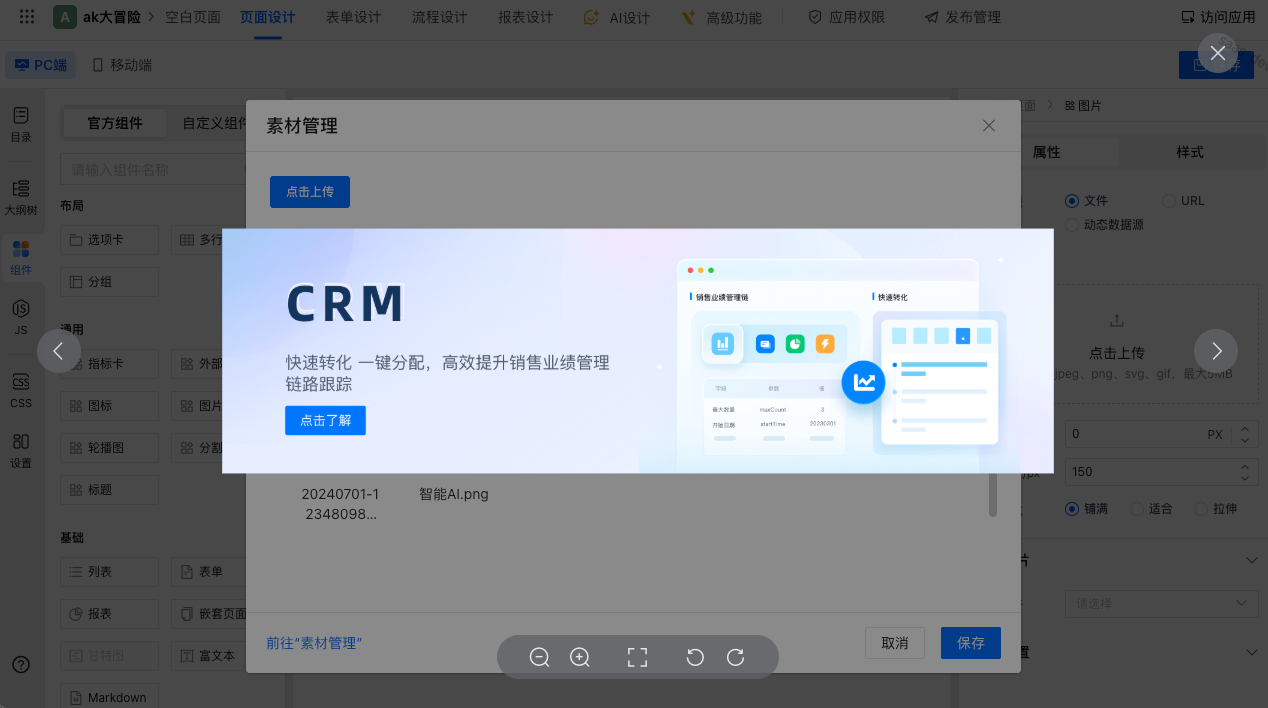Screen dimensions: 1268x708
Task: Open the 样式 properties tab
Action: [x=1189, y=152]
